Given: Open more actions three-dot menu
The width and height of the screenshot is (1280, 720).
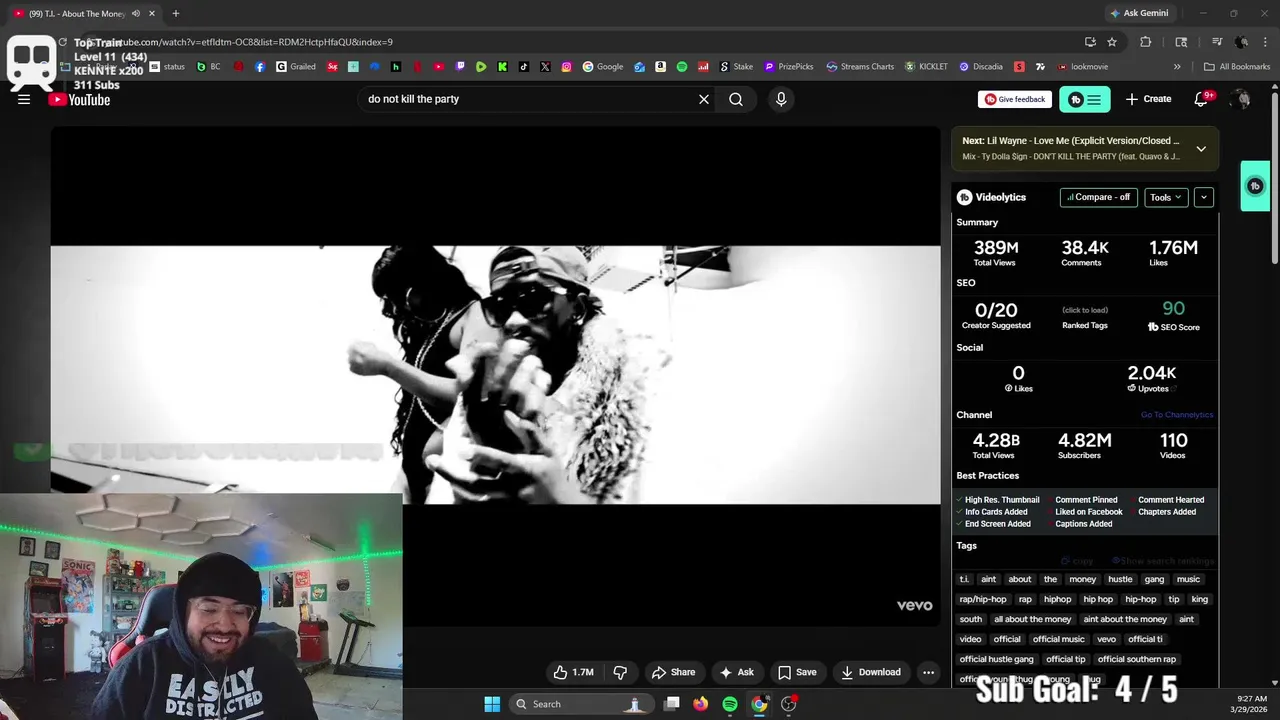Looking at the screenshot, I should [x=928, y=672].
